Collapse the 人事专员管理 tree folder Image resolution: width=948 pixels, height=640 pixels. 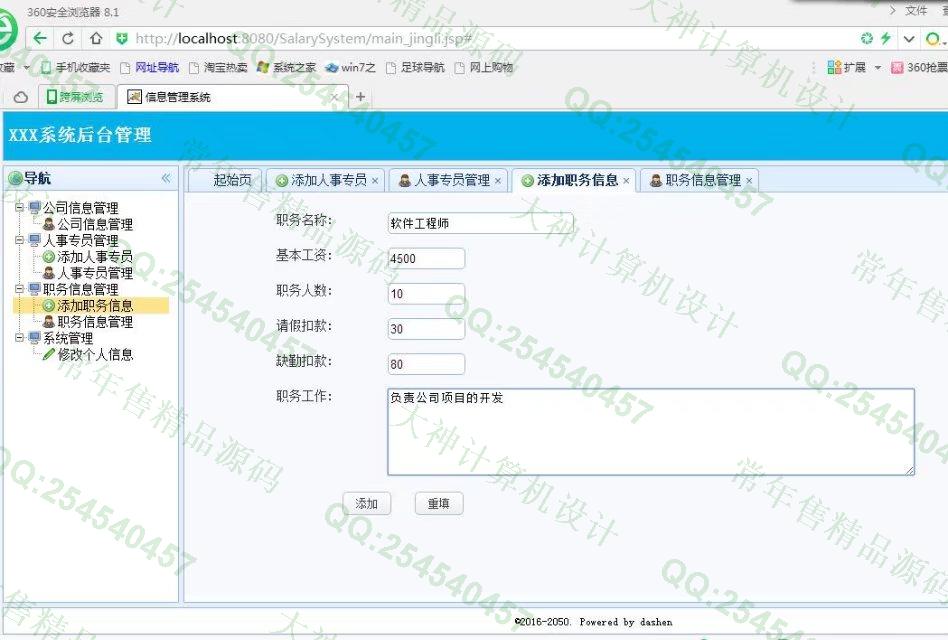pyautogui.click(x=20, y=241)
